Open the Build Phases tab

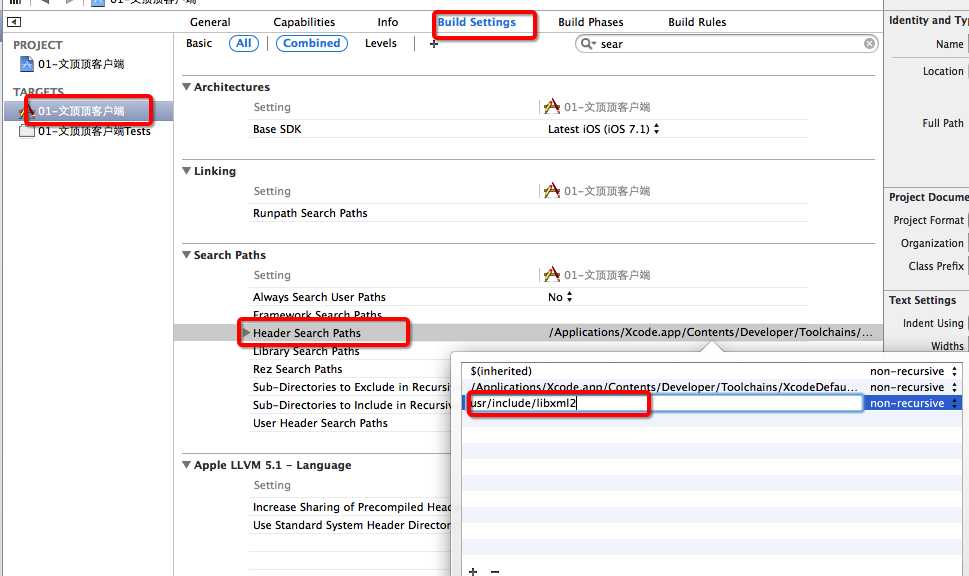click(x=591, y=22)
